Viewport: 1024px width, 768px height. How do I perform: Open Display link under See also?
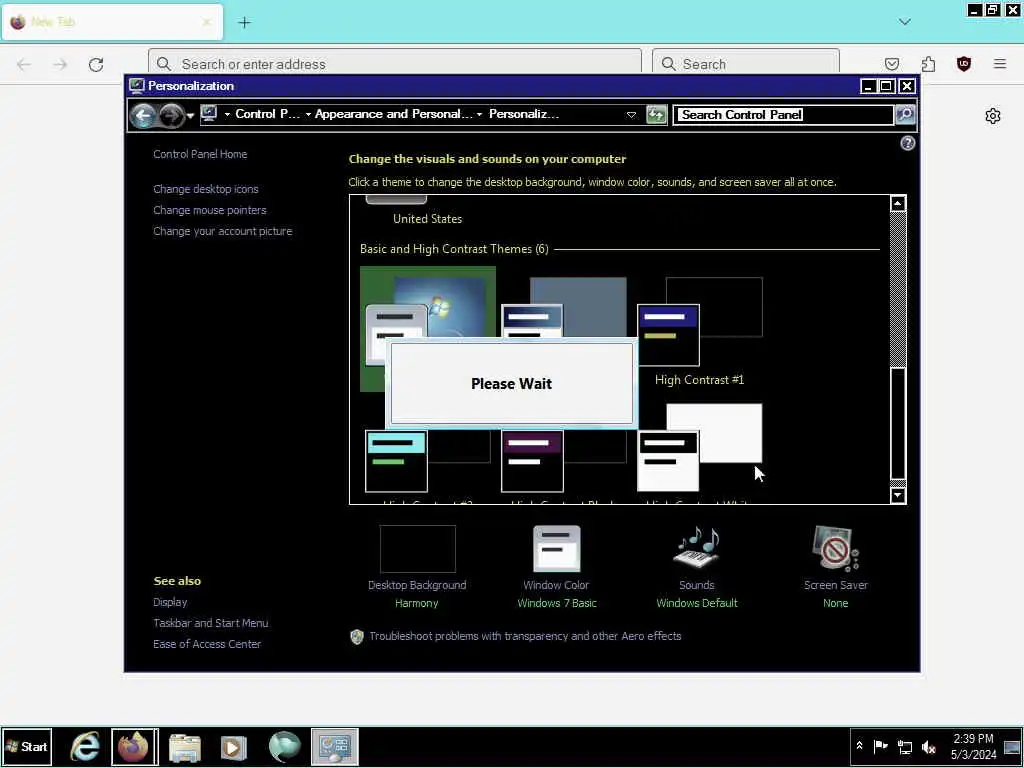tap(170, 602)
